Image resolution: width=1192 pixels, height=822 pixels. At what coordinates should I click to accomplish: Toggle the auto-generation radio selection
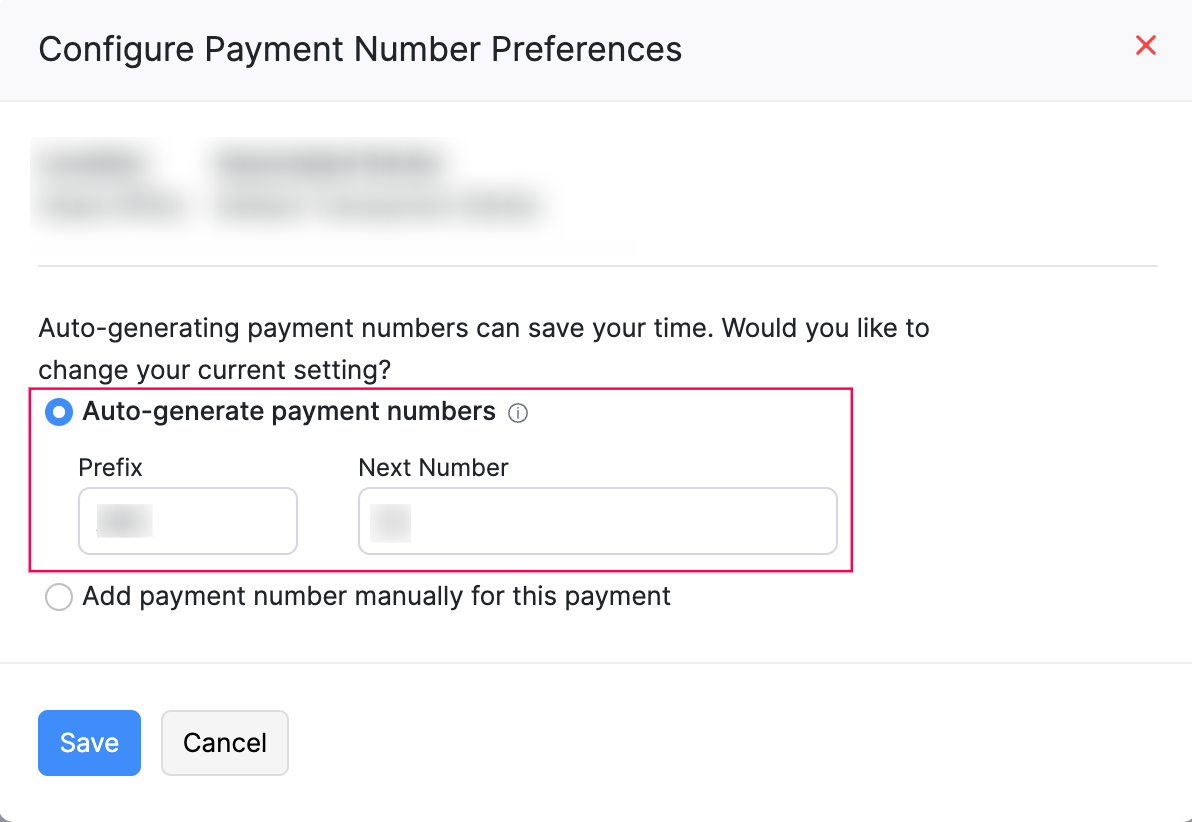(x=58, y=411)
